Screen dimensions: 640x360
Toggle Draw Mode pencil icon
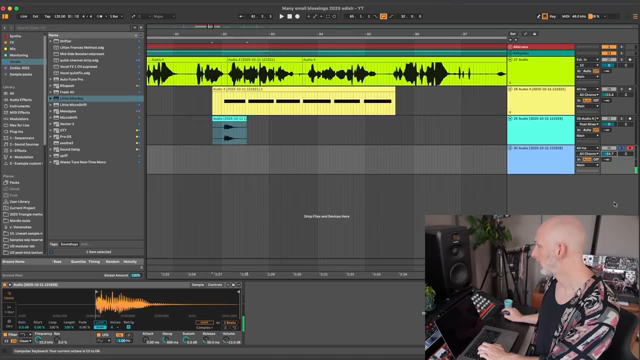[538, 16]
